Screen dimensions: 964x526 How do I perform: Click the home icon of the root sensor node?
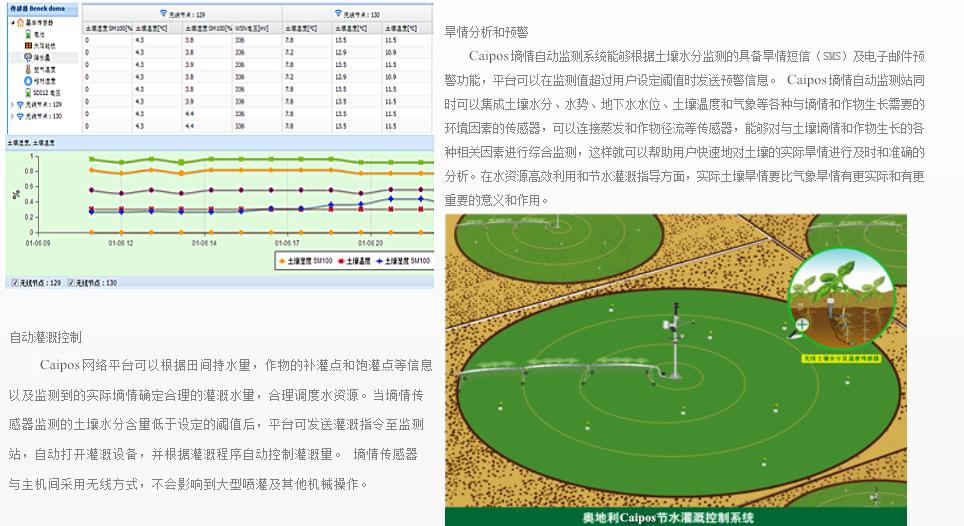click(20, 23)
